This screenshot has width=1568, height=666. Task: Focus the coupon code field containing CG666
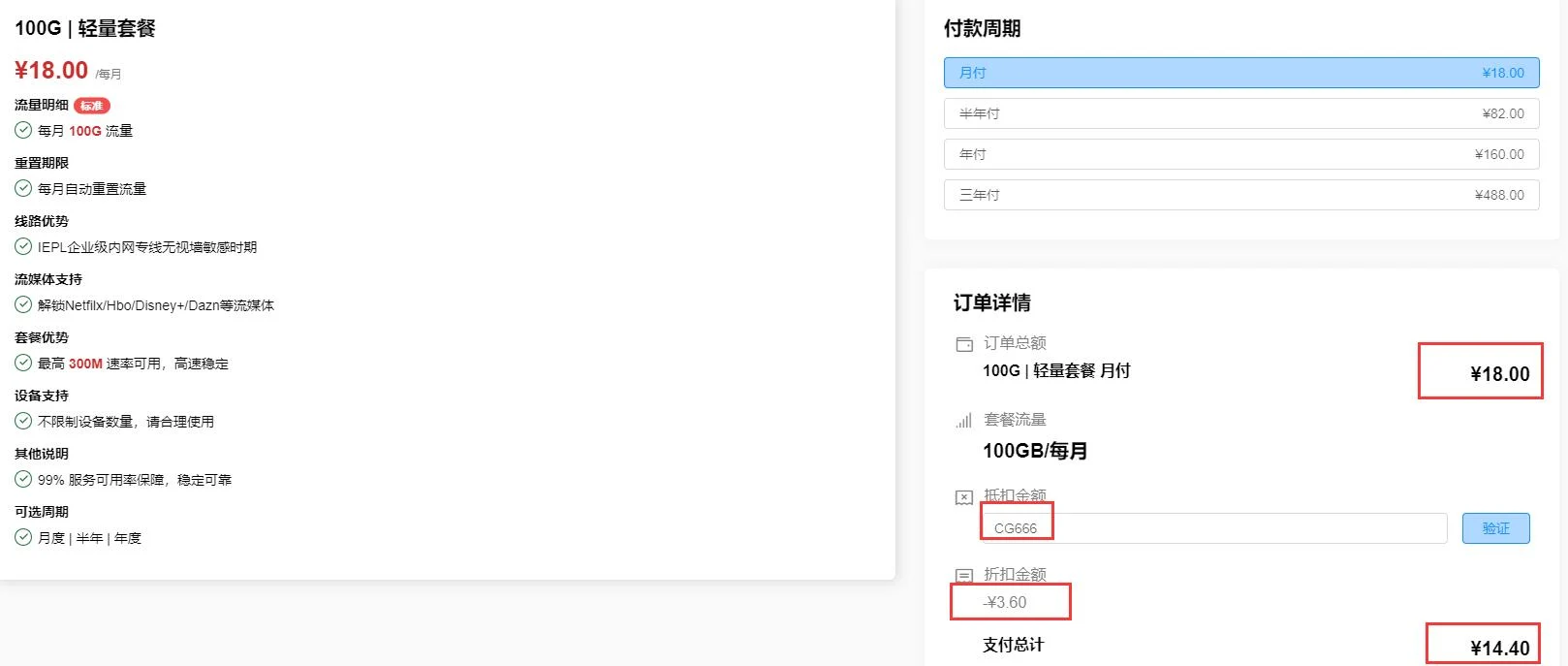(1213, 528)
